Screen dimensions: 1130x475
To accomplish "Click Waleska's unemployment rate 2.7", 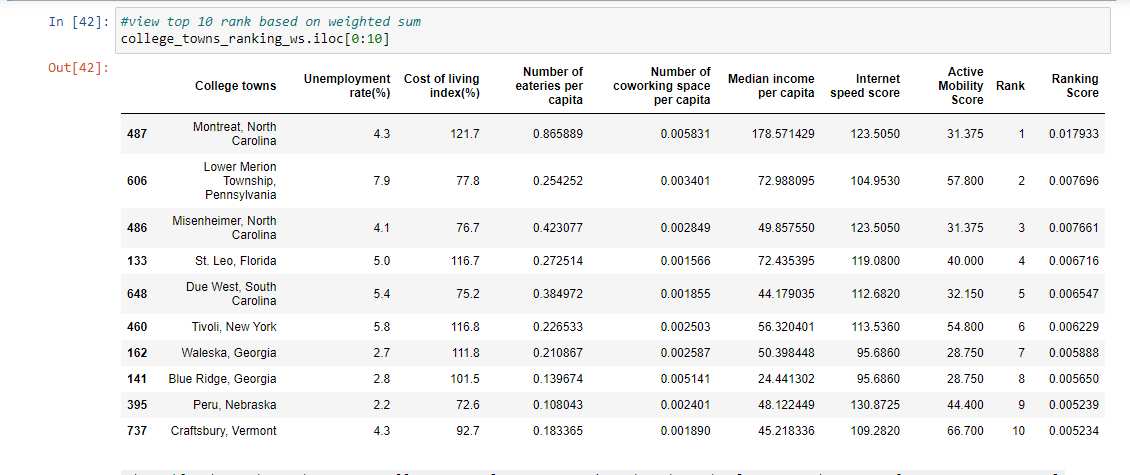I will 382,352.
